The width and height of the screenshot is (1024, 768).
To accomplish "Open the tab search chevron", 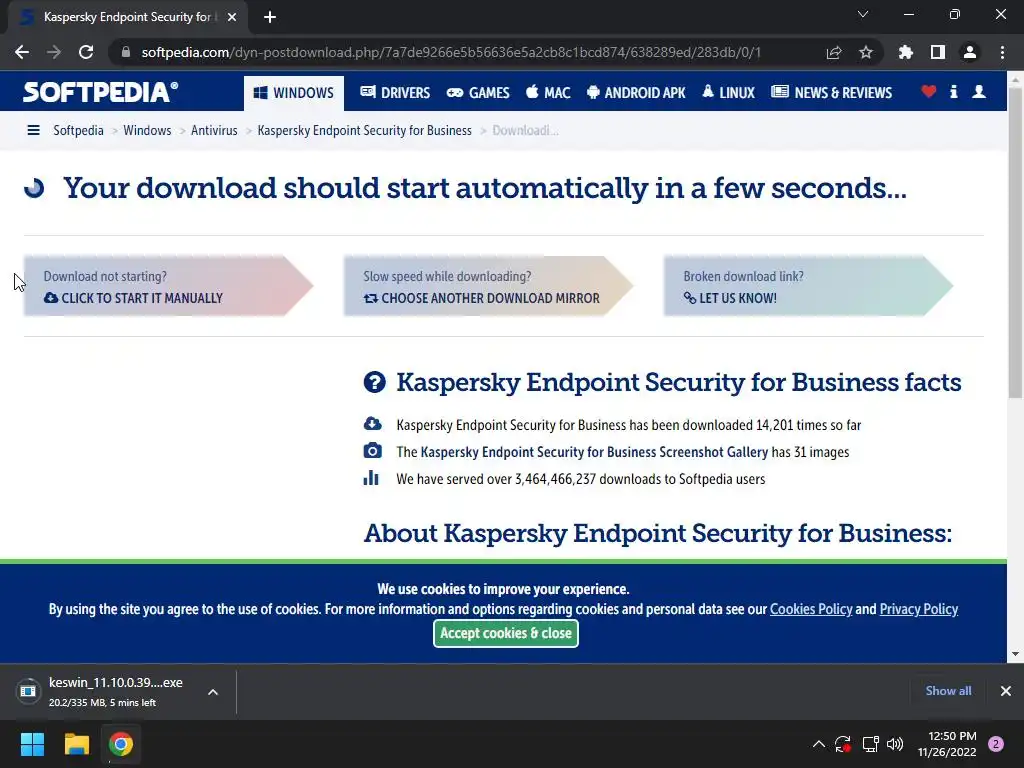I will [863, 14].
